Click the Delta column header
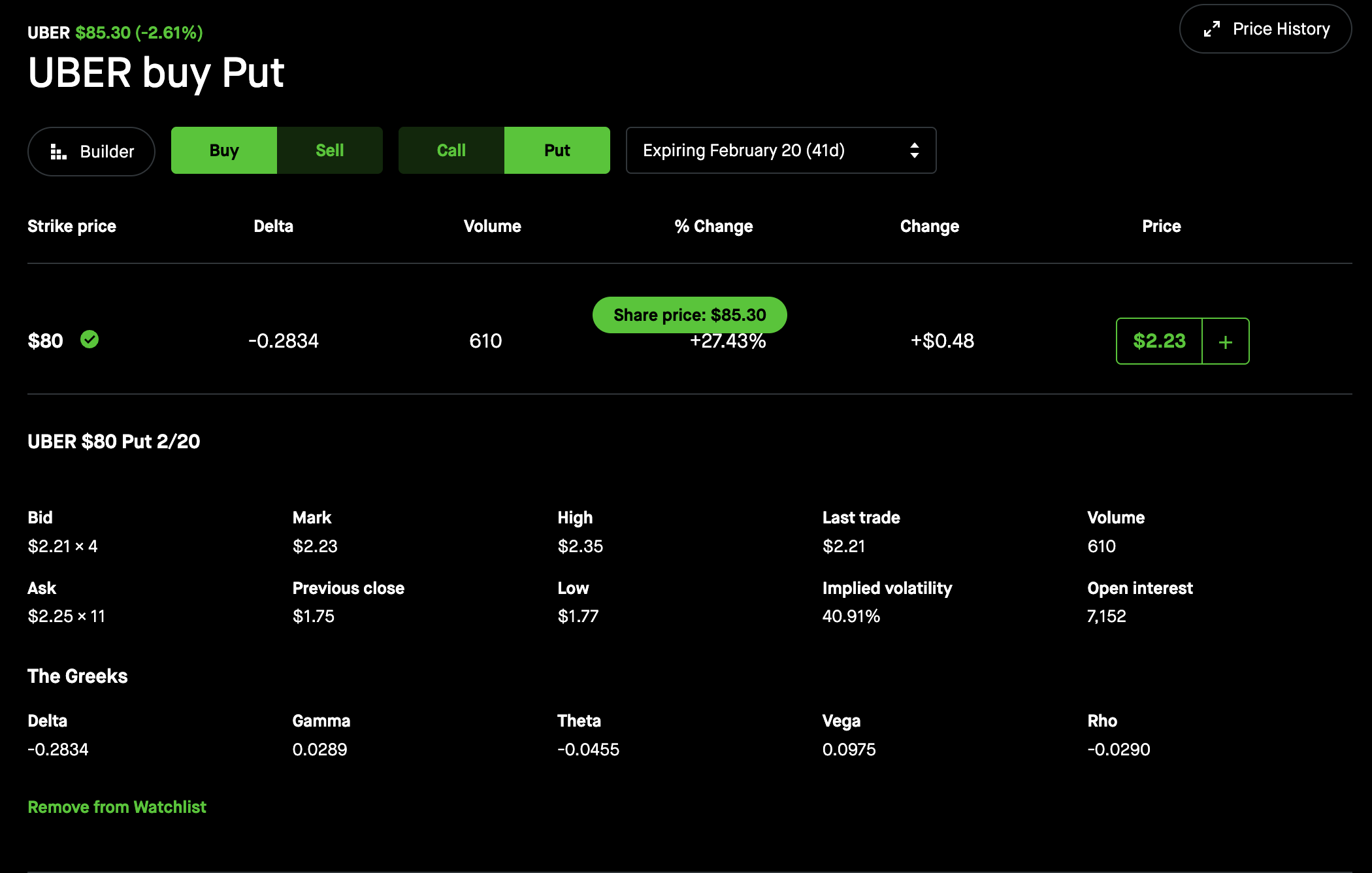Viewport: 1372px width, 873px height. click(x=273, y=226)
